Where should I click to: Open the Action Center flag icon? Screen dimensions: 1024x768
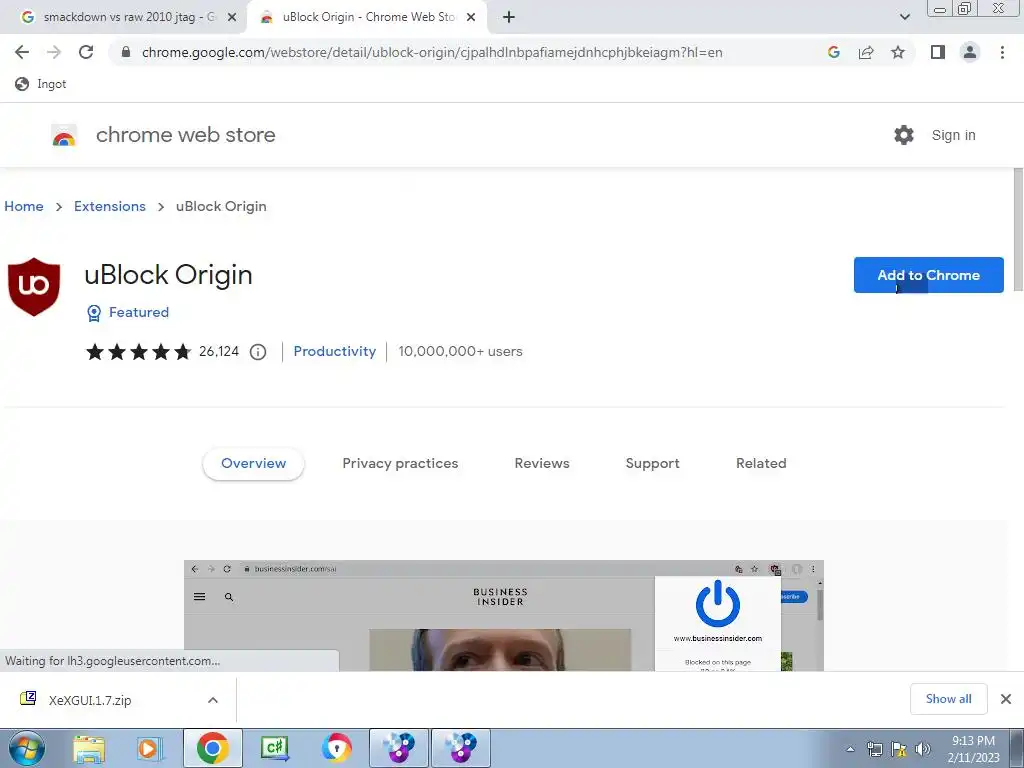coord(899,749)
